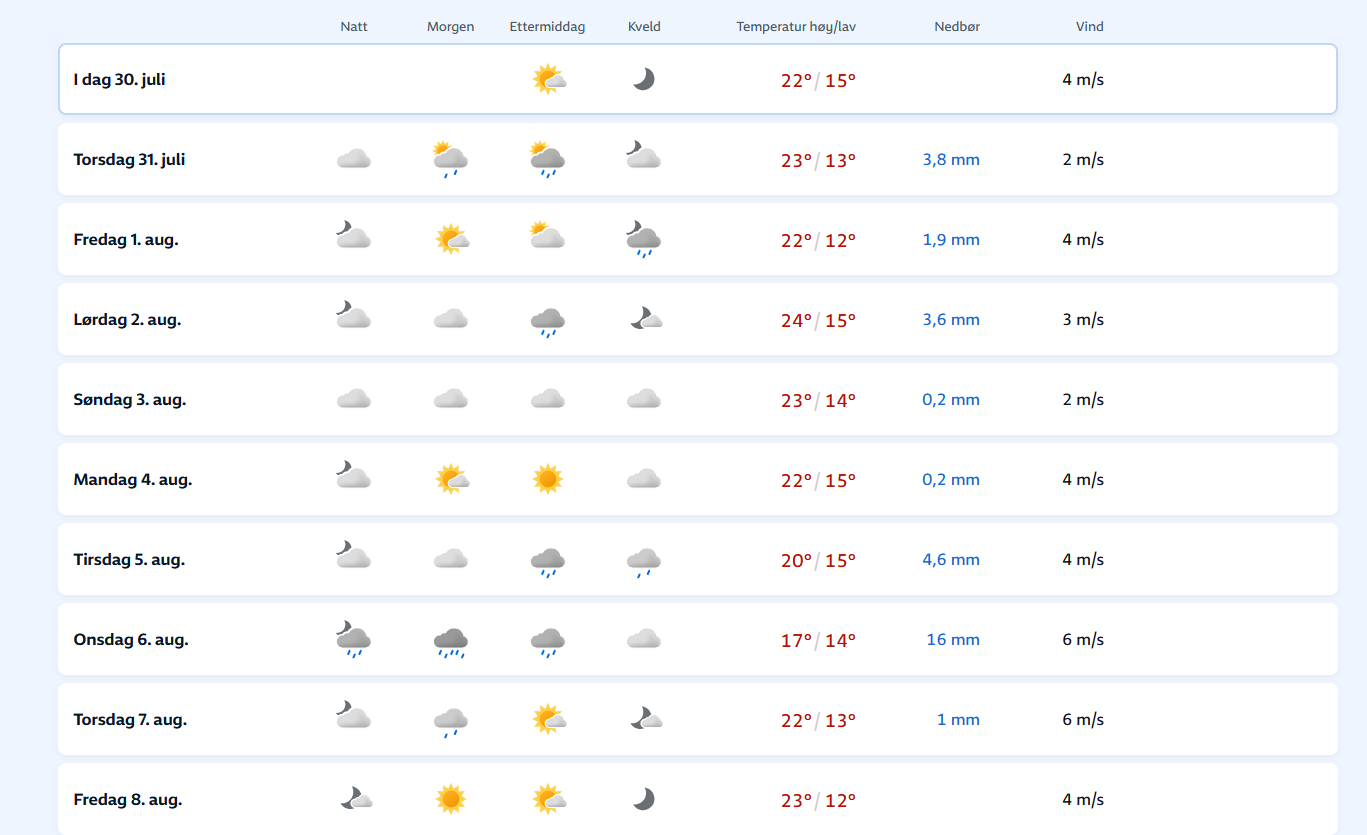This screenshot has height=835, width=1367.
Task: Open the Søndag 3. aug. day details
Action: pos(130,399)
